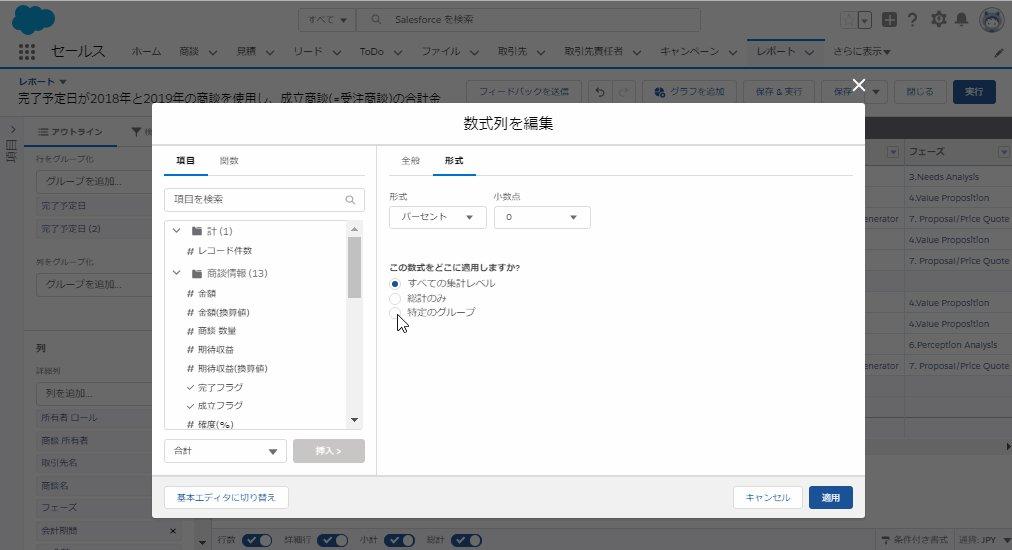
Task: Click the filter funnel tab icon
Action: [x=136, y=132]
